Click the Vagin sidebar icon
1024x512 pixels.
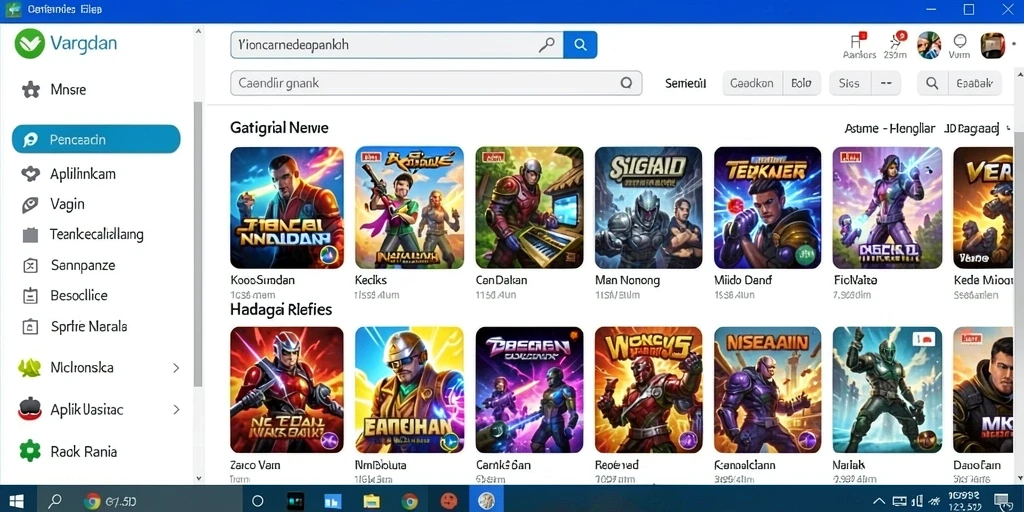pos(31,204)
